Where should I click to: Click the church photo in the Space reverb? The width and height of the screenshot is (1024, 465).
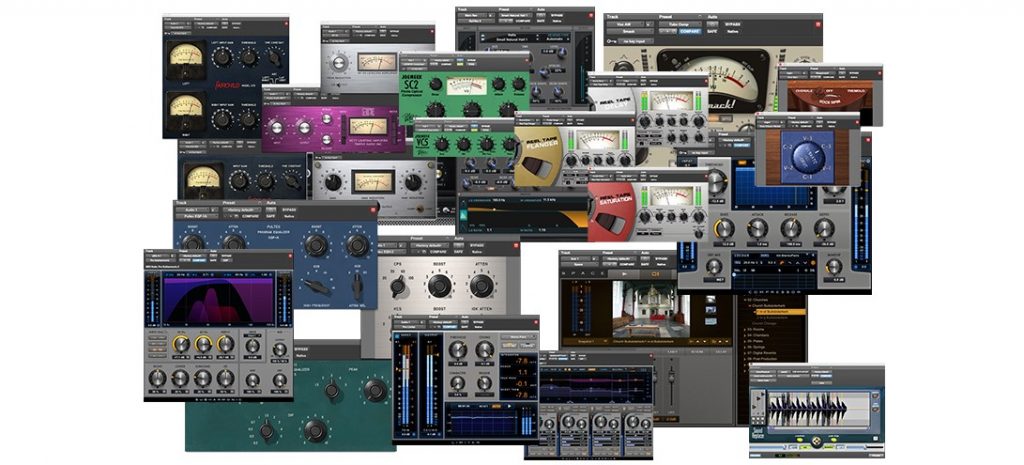click(x=653, y=310)
